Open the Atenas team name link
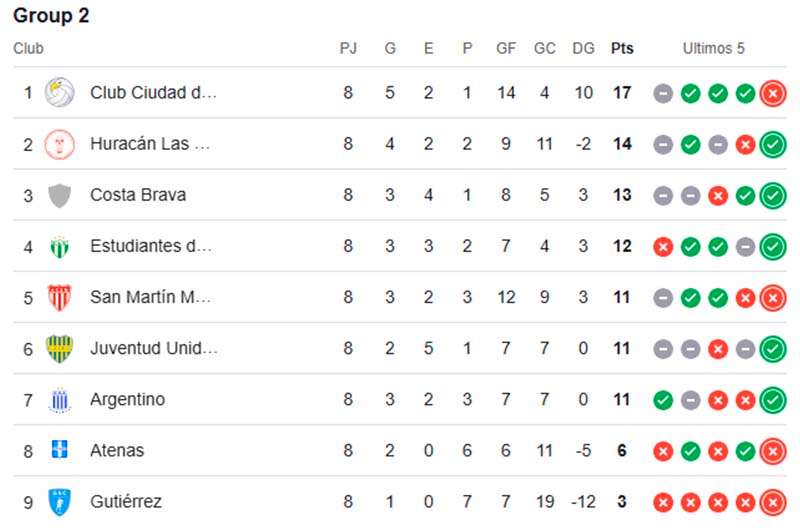Screen dimensions: 800x530 click(117, 450)
